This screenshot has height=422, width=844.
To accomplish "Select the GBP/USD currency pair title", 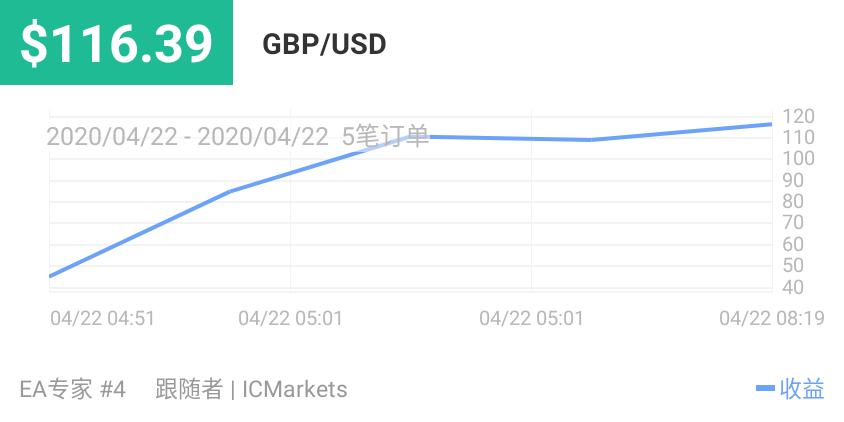I will point(324,45).
